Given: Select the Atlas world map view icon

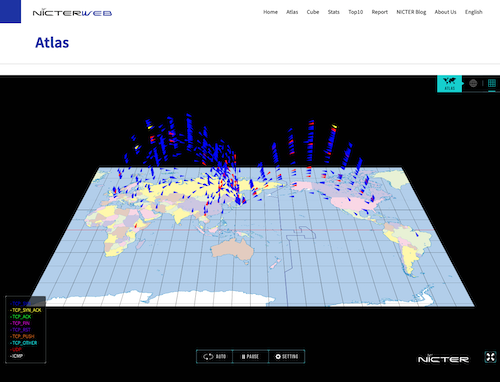Looking at the screenshot, I should point(449,83).
